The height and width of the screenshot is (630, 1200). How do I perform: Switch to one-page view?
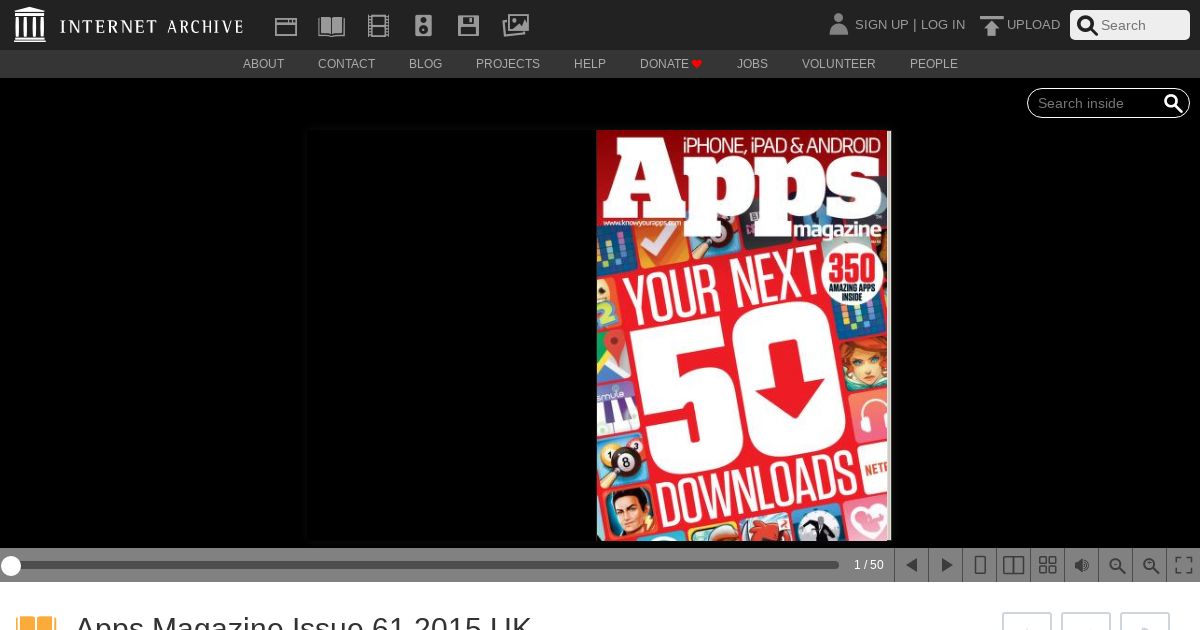[x=979, y=565]
